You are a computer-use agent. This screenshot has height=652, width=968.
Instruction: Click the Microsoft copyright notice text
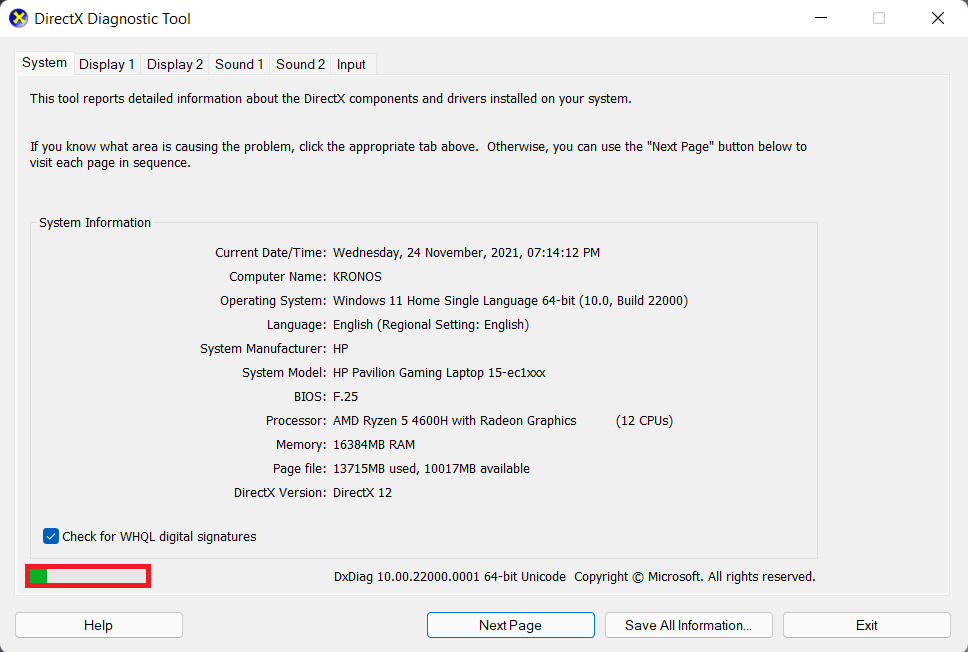tap(695, 577)
